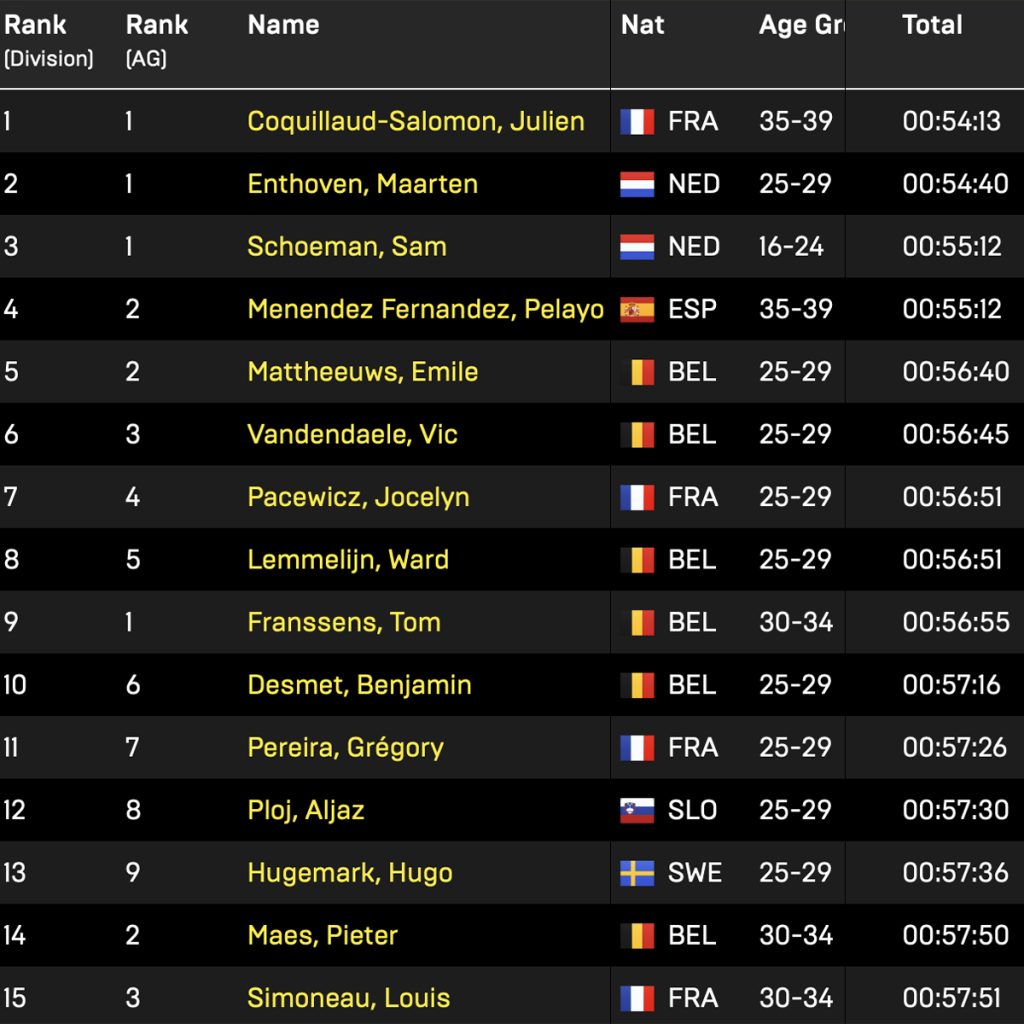The height and width of the screenshot is (1024, 1024).
Task: Sort by Nat column header
Action: pos(642,26)
